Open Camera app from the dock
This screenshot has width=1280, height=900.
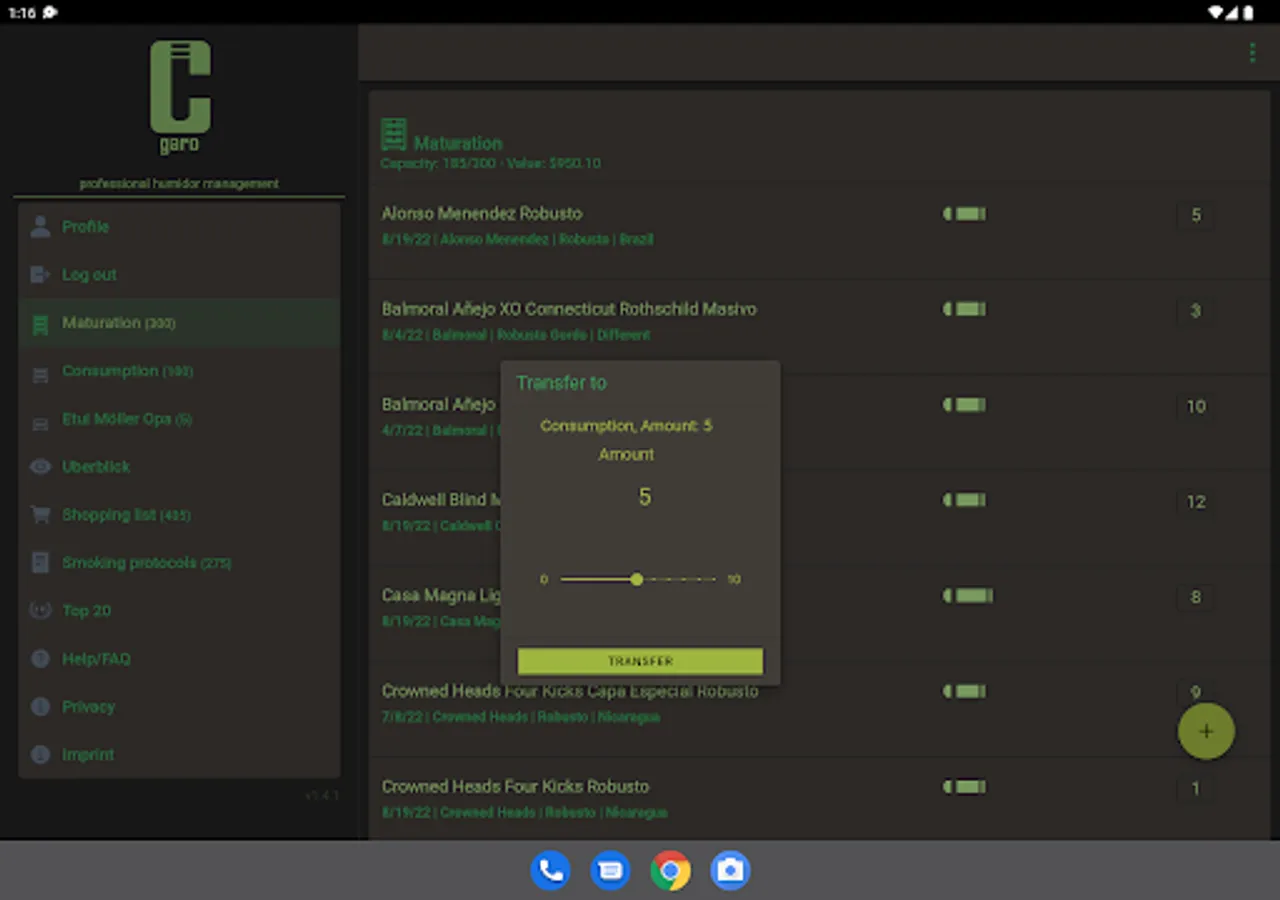(730, 870)
